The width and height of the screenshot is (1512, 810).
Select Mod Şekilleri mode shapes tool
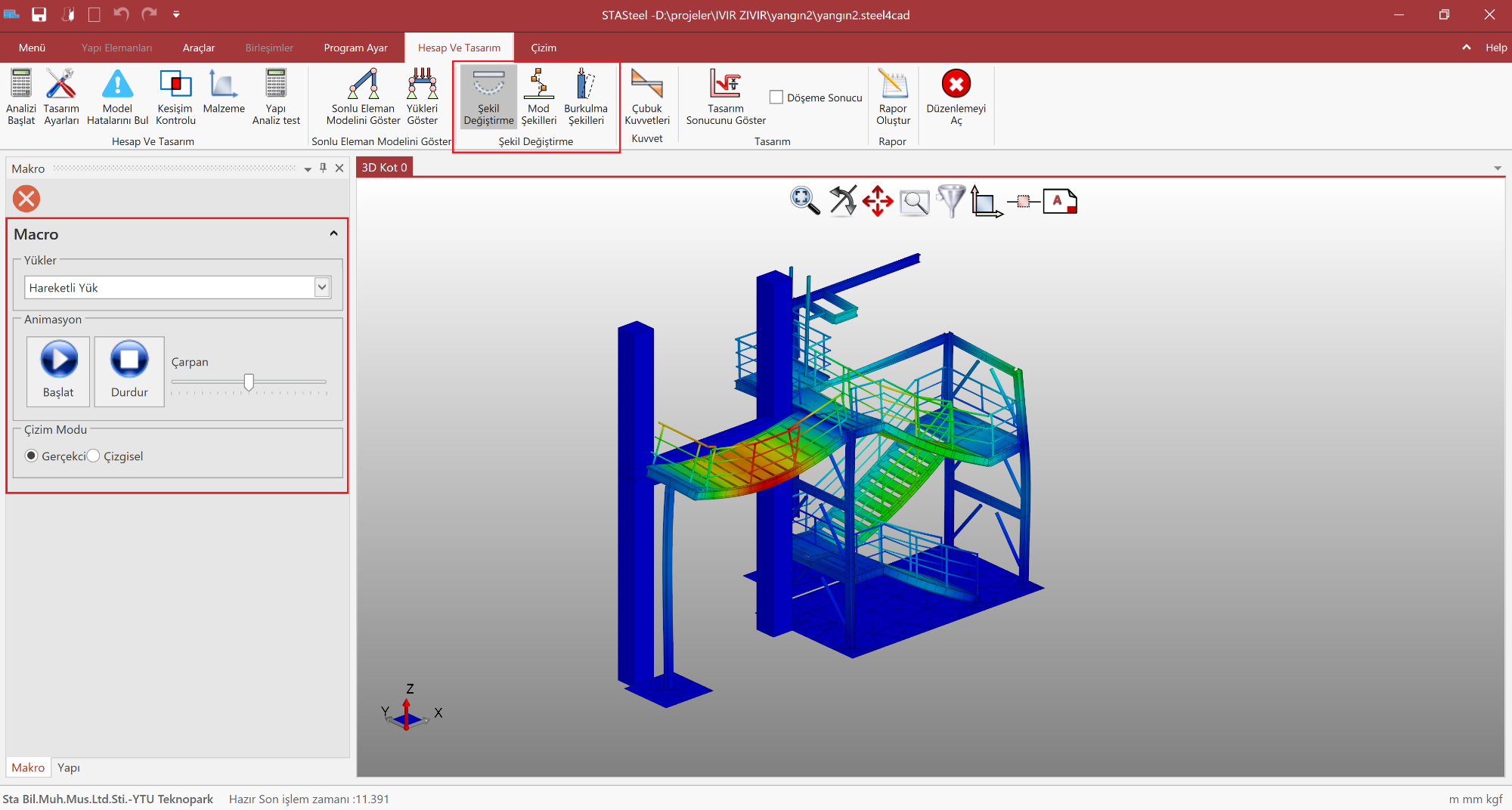coord(538,85)
